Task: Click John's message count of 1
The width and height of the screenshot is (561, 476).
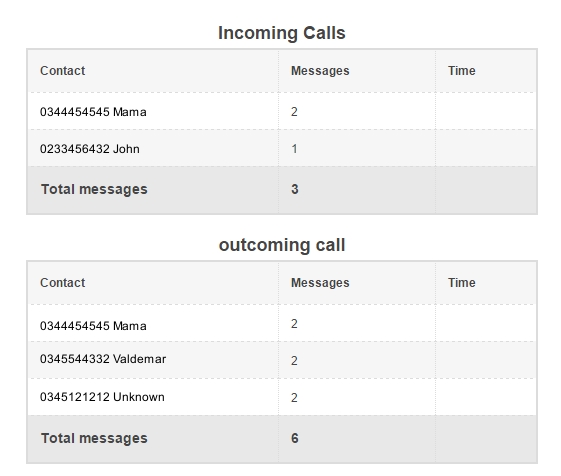Action: tap(294, 149)
